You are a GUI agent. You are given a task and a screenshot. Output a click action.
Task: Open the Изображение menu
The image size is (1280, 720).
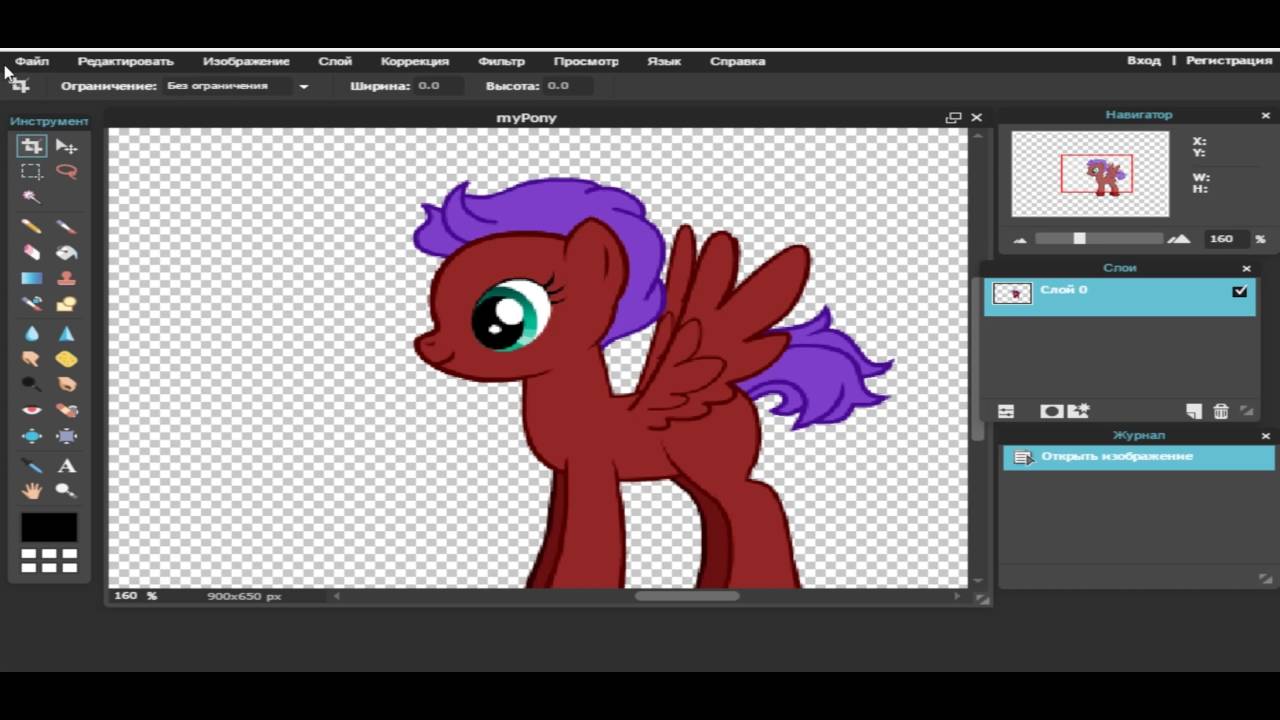(x=246, y=61)
